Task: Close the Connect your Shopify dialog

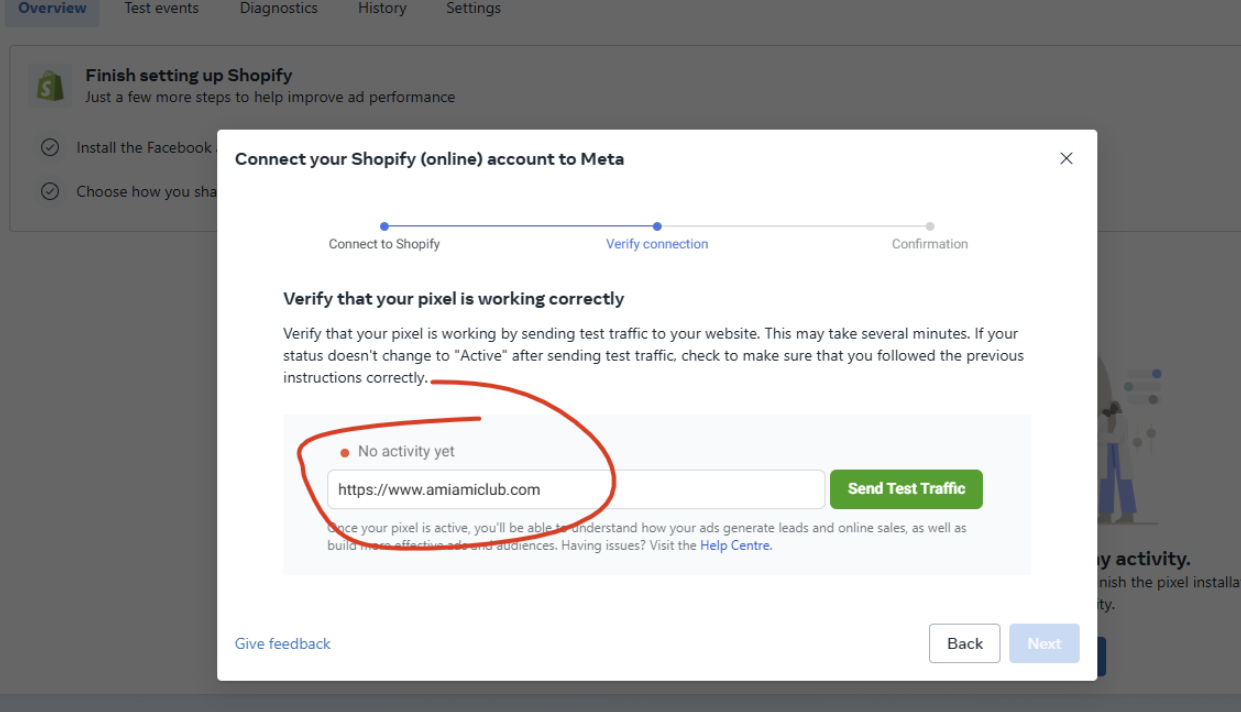Action: pyautogui.click(x=1066, y=158)
